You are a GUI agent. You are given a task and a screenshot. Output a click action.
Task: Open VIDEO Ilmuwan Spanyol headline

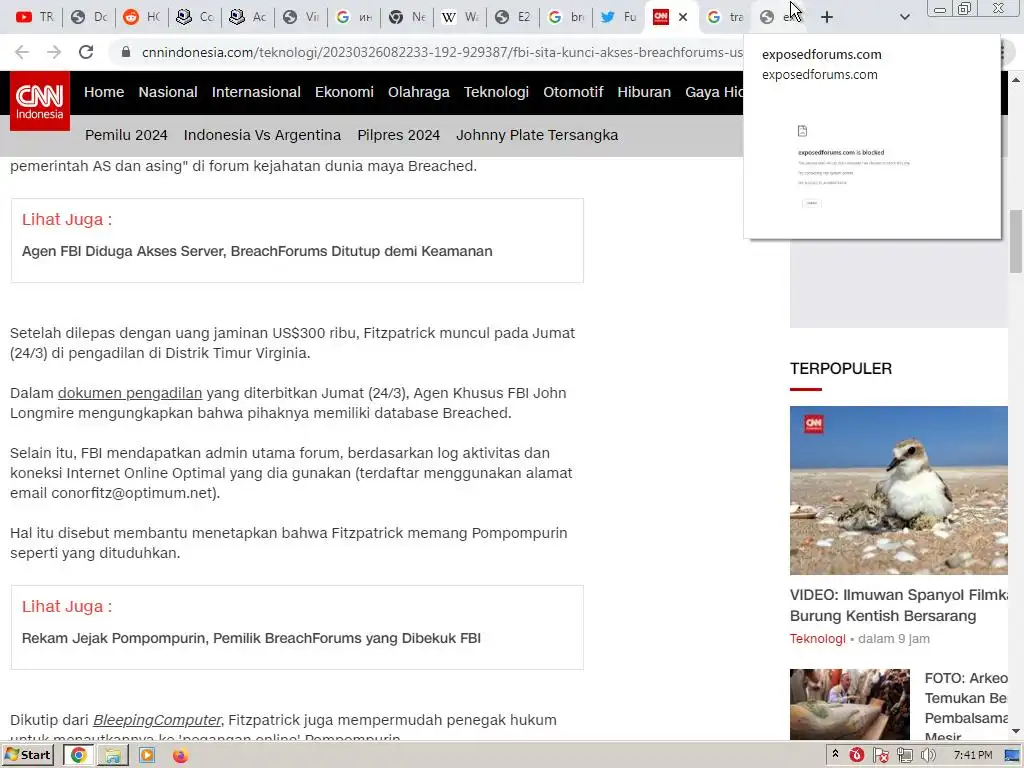click(x=899, y=605)
